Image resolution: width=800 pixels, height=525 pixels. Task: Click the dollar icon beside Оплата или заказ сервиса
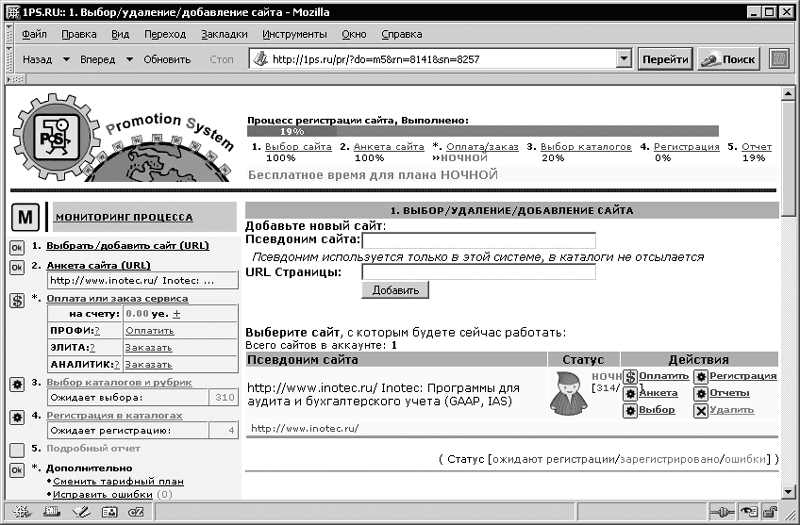17,301
